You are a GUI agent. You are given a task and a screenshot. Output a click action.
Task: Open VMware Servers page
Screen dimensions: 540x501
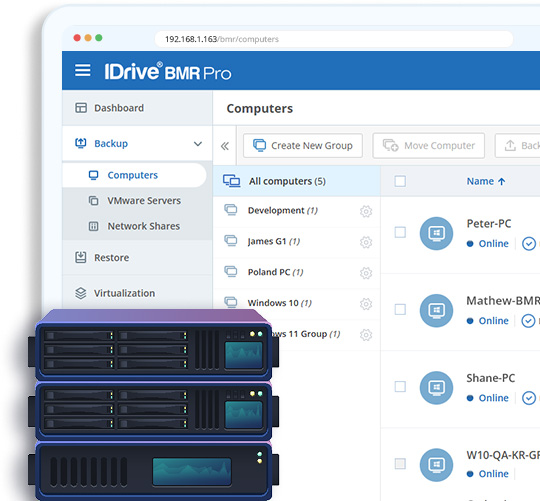tap(137, 200)
